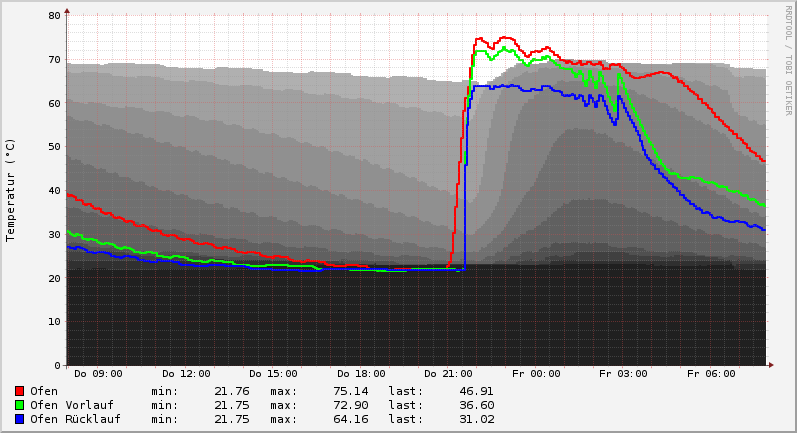Viewport: 797px width, 433px height.
Task: Click the blue Ofen Rücklauf legend swatch
Action: [19, 419]
